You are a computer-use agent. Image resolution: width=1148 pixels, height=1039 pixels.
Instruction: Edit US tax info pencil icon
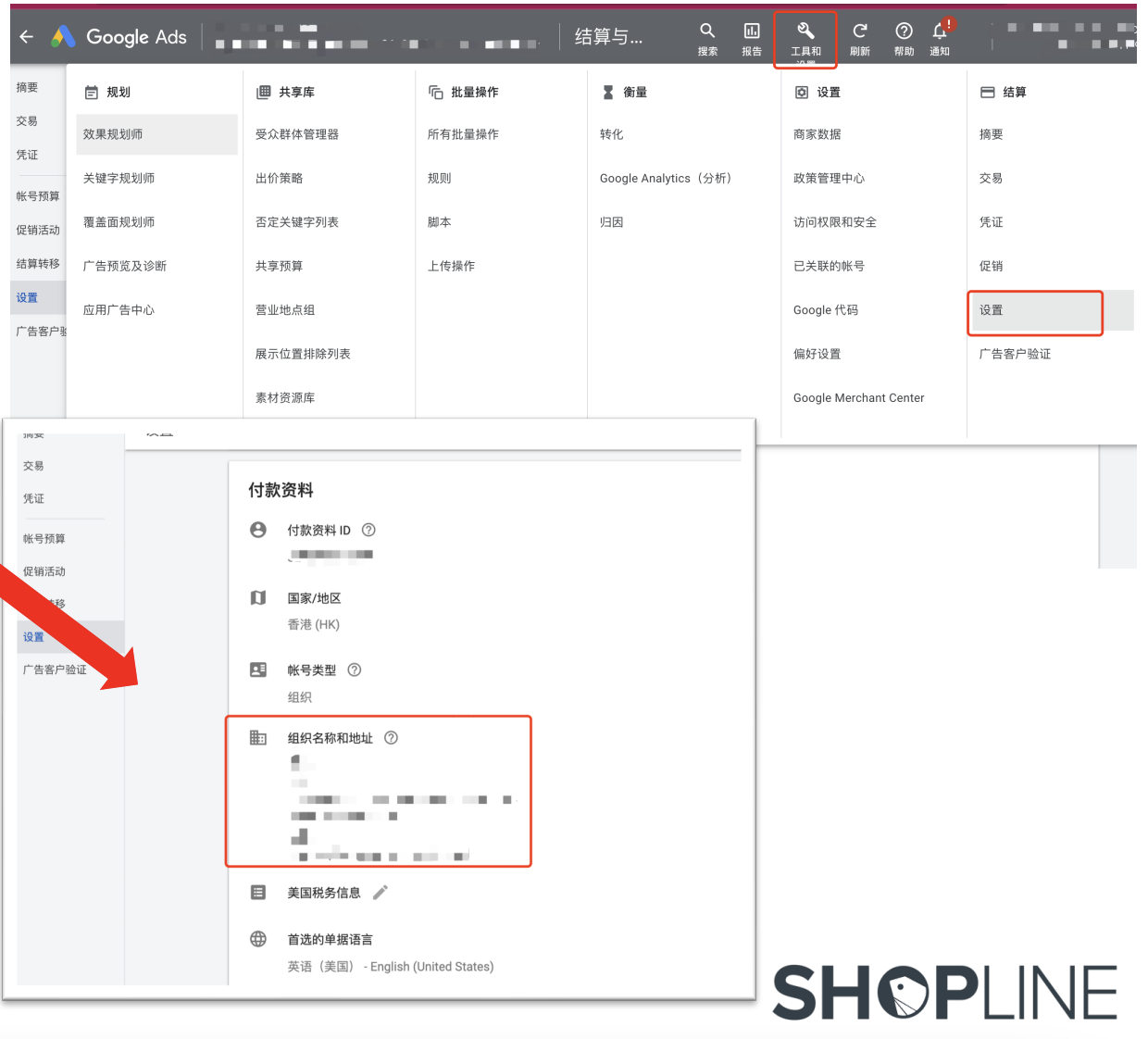point(380,893)
